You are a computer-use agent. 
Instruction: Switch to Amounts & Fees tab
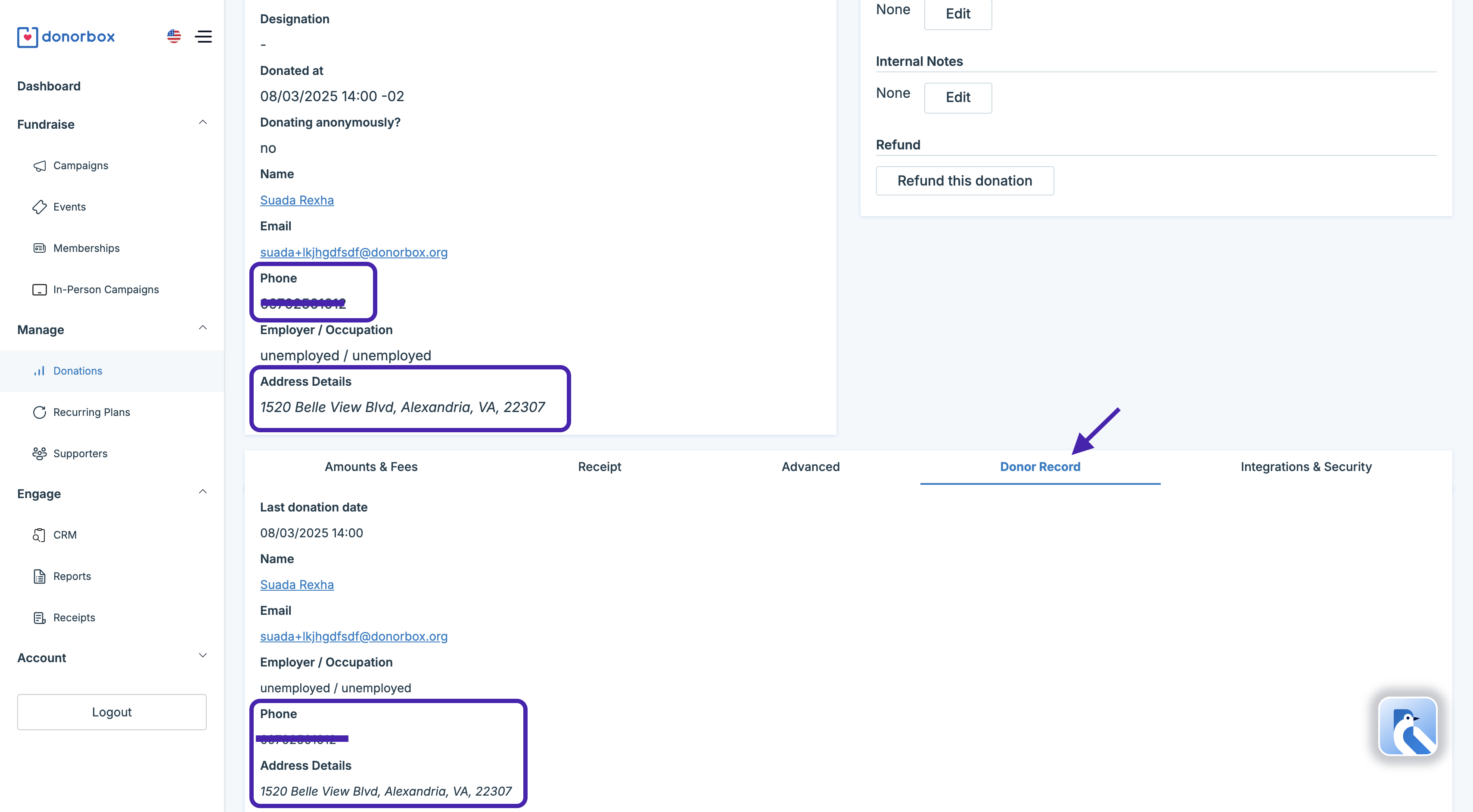[371, 467]
